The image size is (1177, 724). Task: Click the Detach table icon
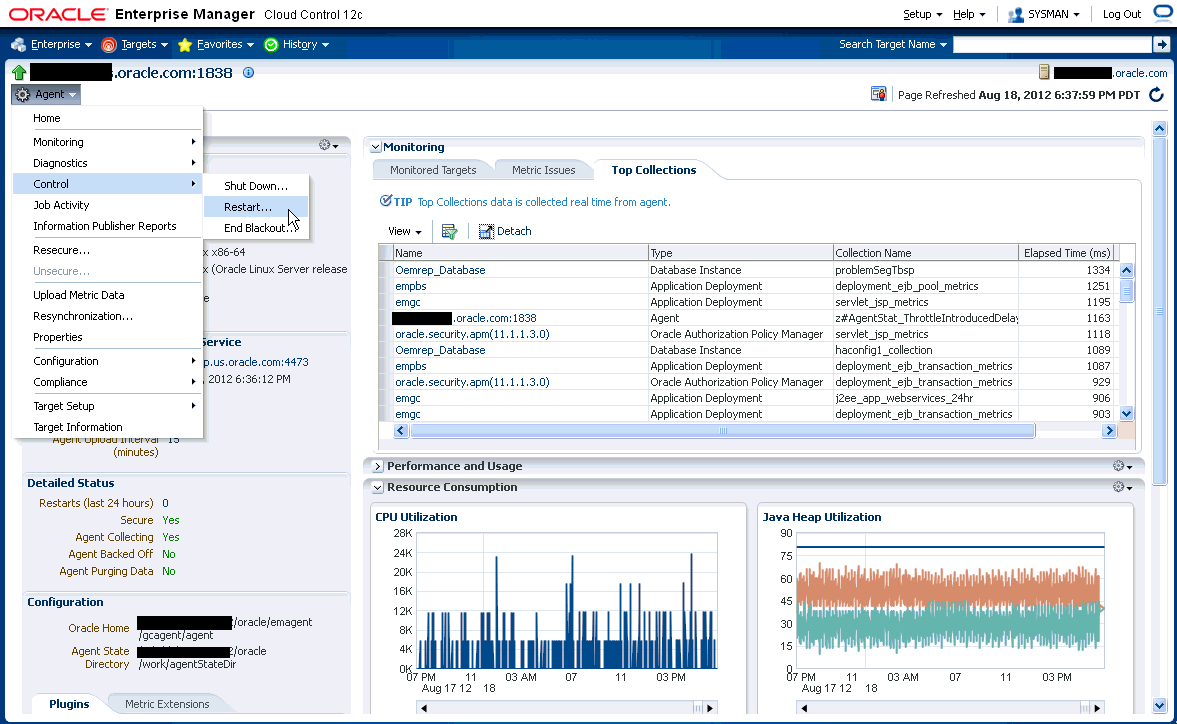coord(486,232)
